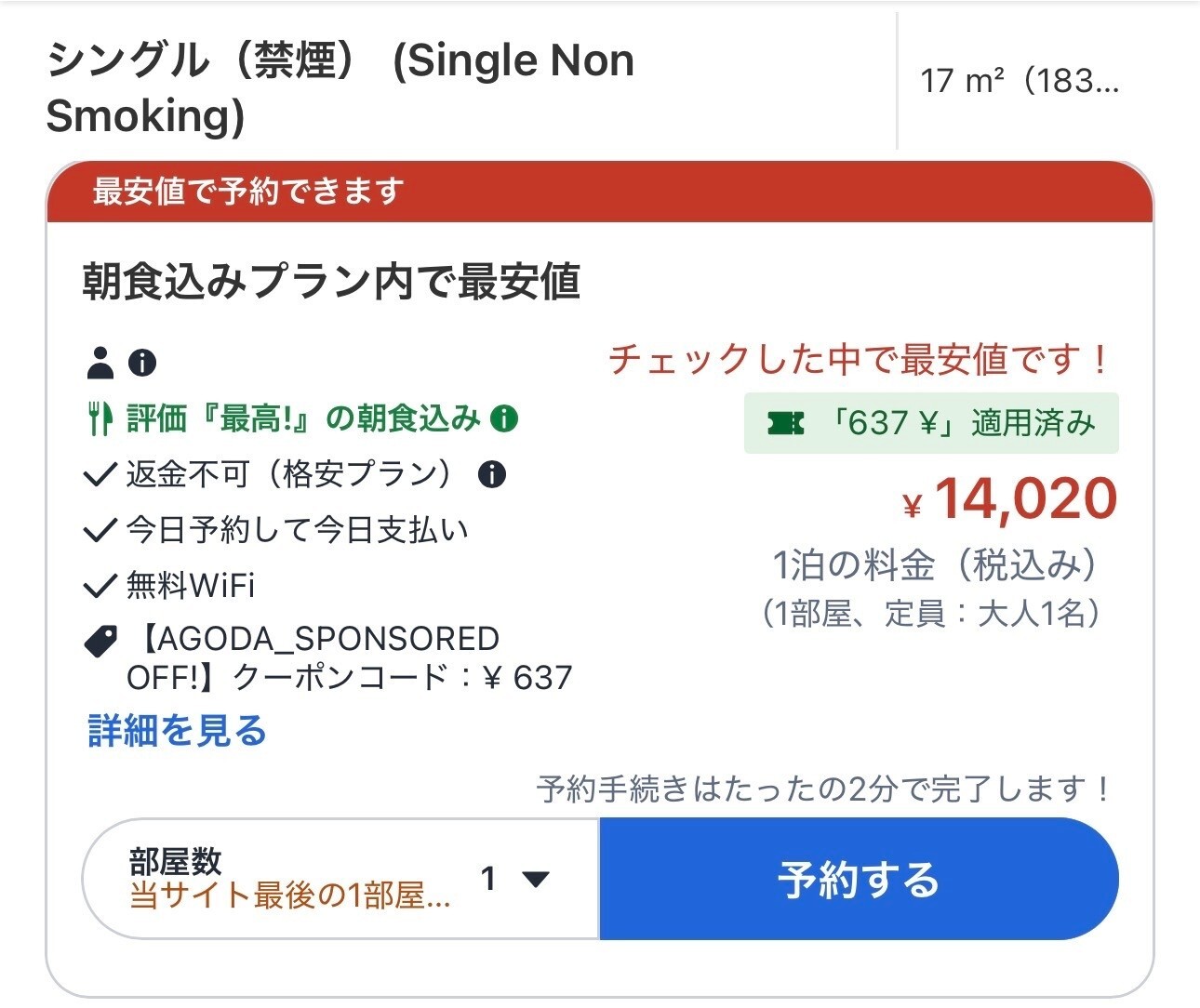1200x1008 pixels.
Task: Open the 詳細を見る link
Action: [x=177, y=732]
